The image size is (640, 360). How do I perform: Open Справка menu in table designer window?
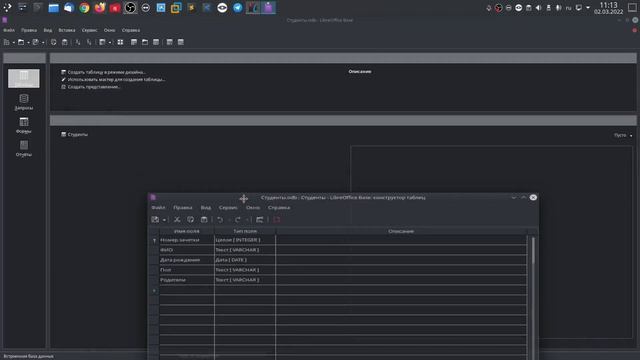[x=279, y=208]
